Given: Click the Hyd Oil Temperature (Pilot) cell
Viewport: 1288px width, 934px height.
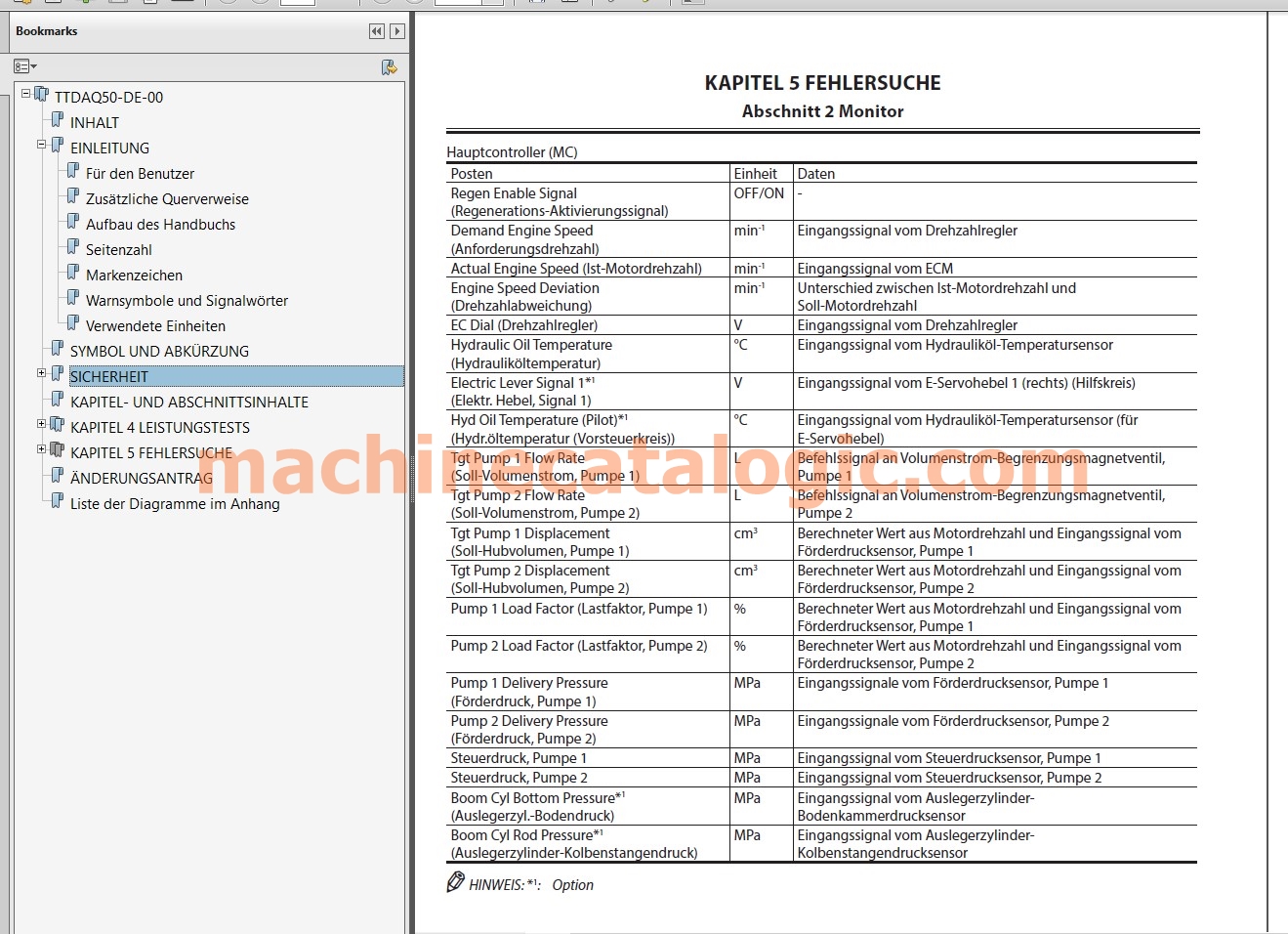Looking at the screenshot, I should [588, 429].
